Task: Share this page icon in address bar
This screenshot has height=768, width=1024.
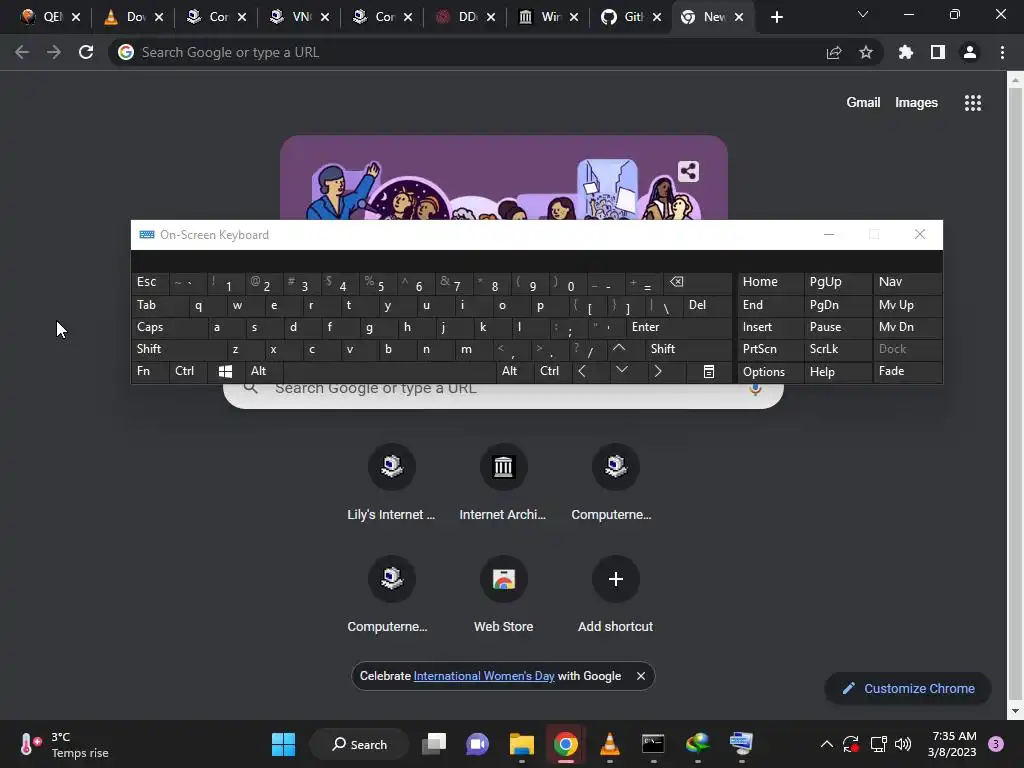Action: [834, 52]
